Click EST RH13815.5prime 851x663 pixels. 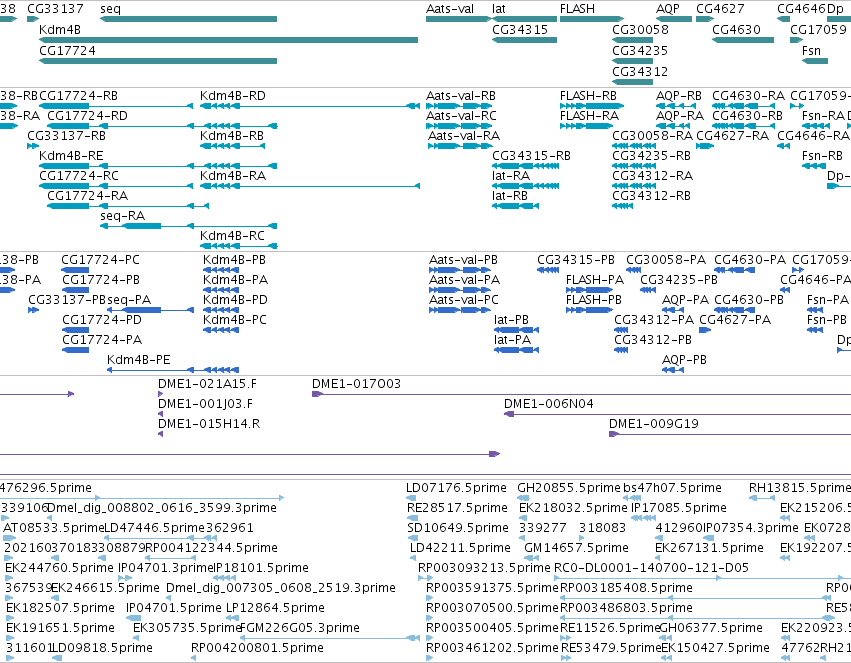[x=799, y=488]
